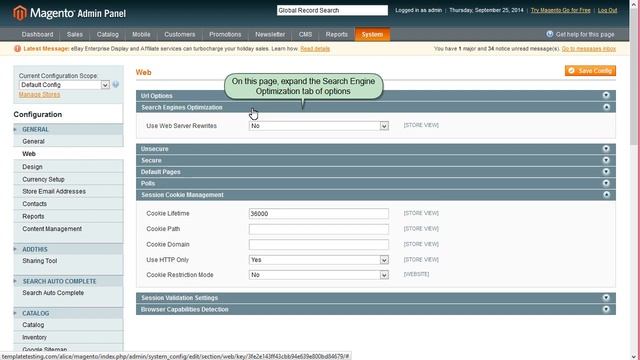Expand the Unsecure section arrow
Image resolution: width=640 pixels, height=360 pixels.
606,149
